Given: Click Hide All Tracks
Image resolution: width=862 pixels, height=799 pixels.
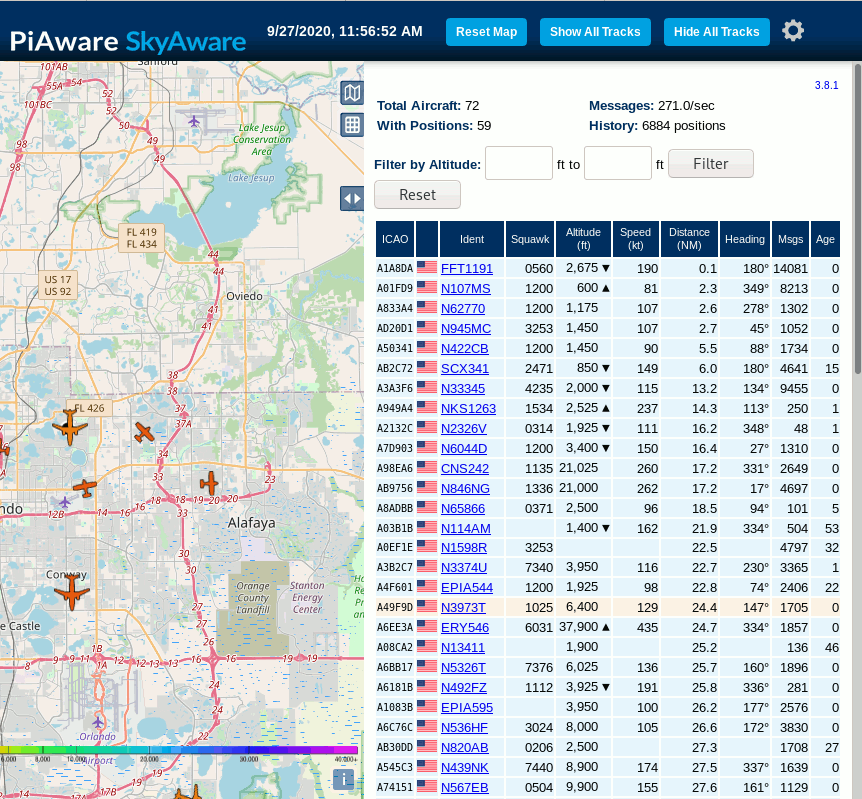Looking at the screenshot, I should pos(717,32).
